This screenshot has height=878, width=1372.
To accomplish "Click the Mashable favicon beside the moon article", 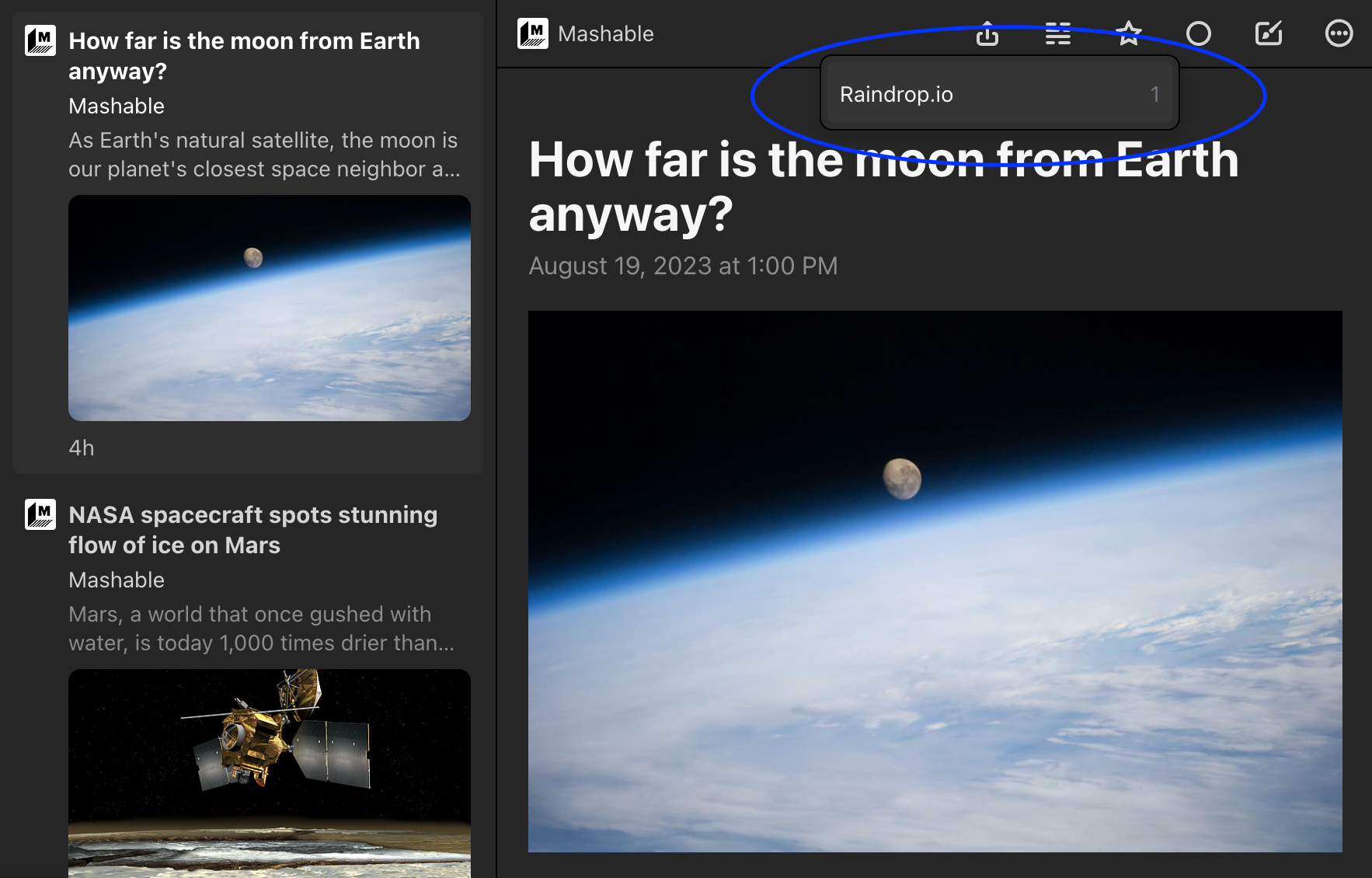I will click(40, 40).
